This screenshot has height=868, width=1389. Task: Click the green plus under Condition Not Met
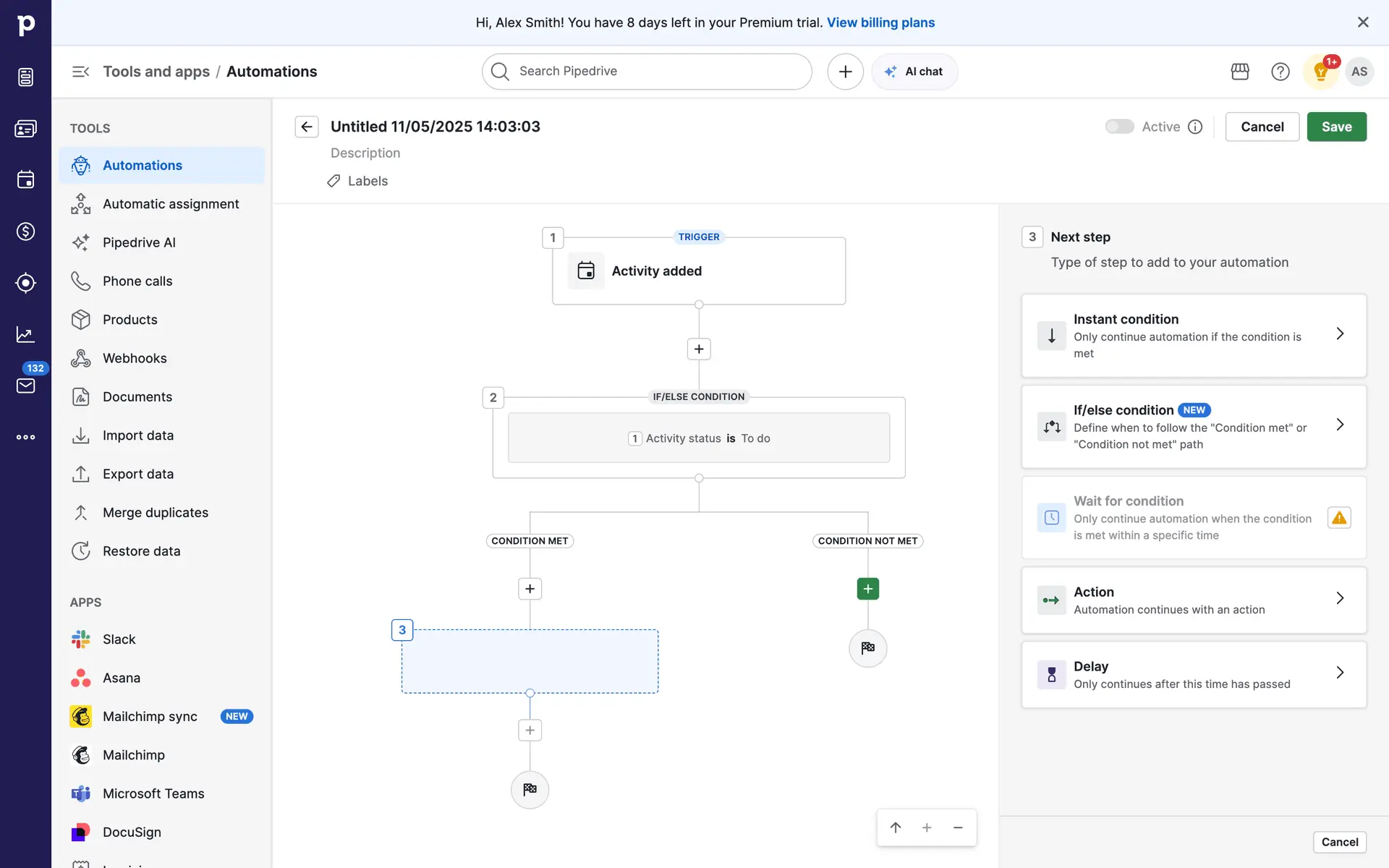tap(867, 589)
